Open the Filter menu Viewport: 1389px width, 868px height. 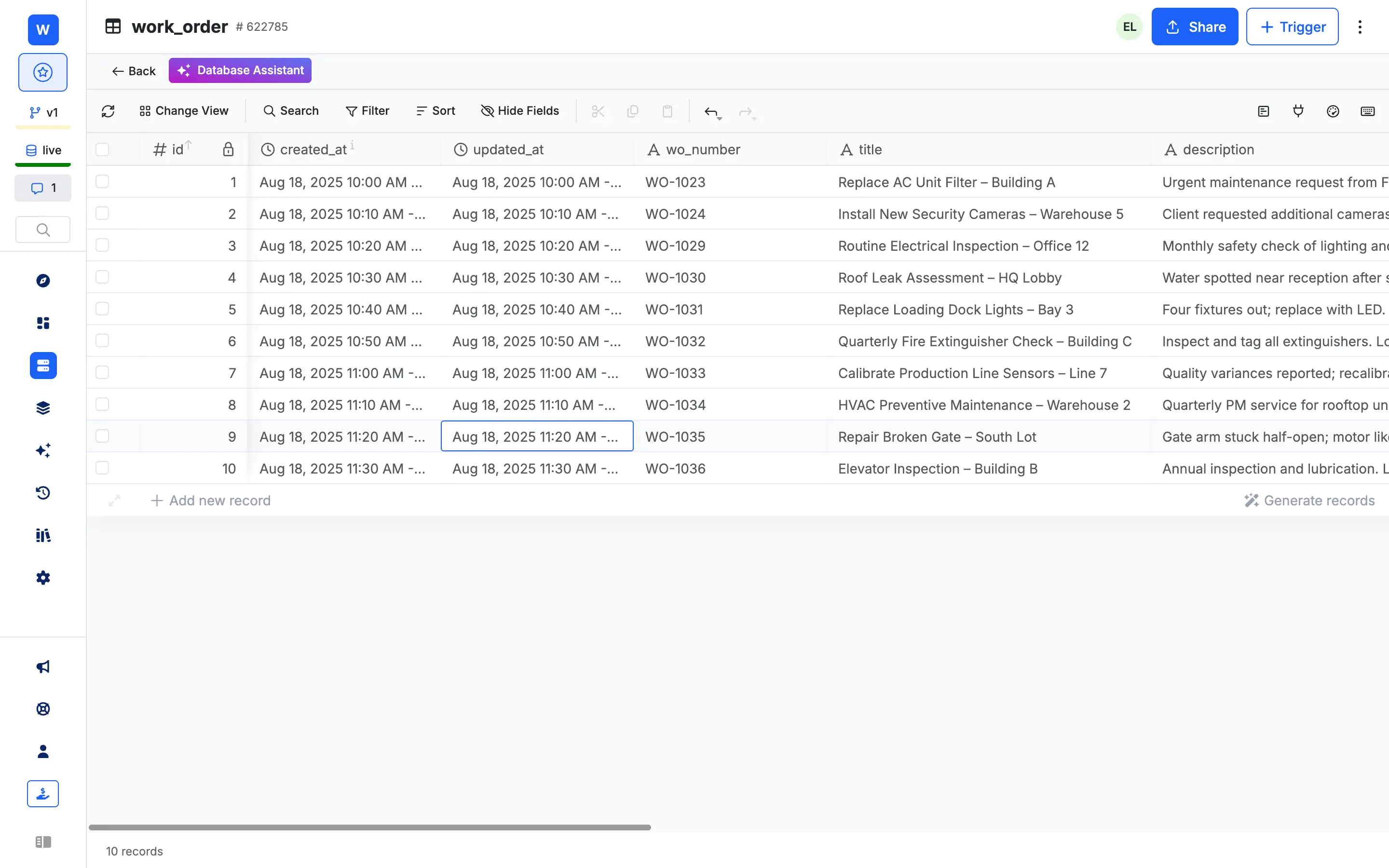(x=368, y=111)
